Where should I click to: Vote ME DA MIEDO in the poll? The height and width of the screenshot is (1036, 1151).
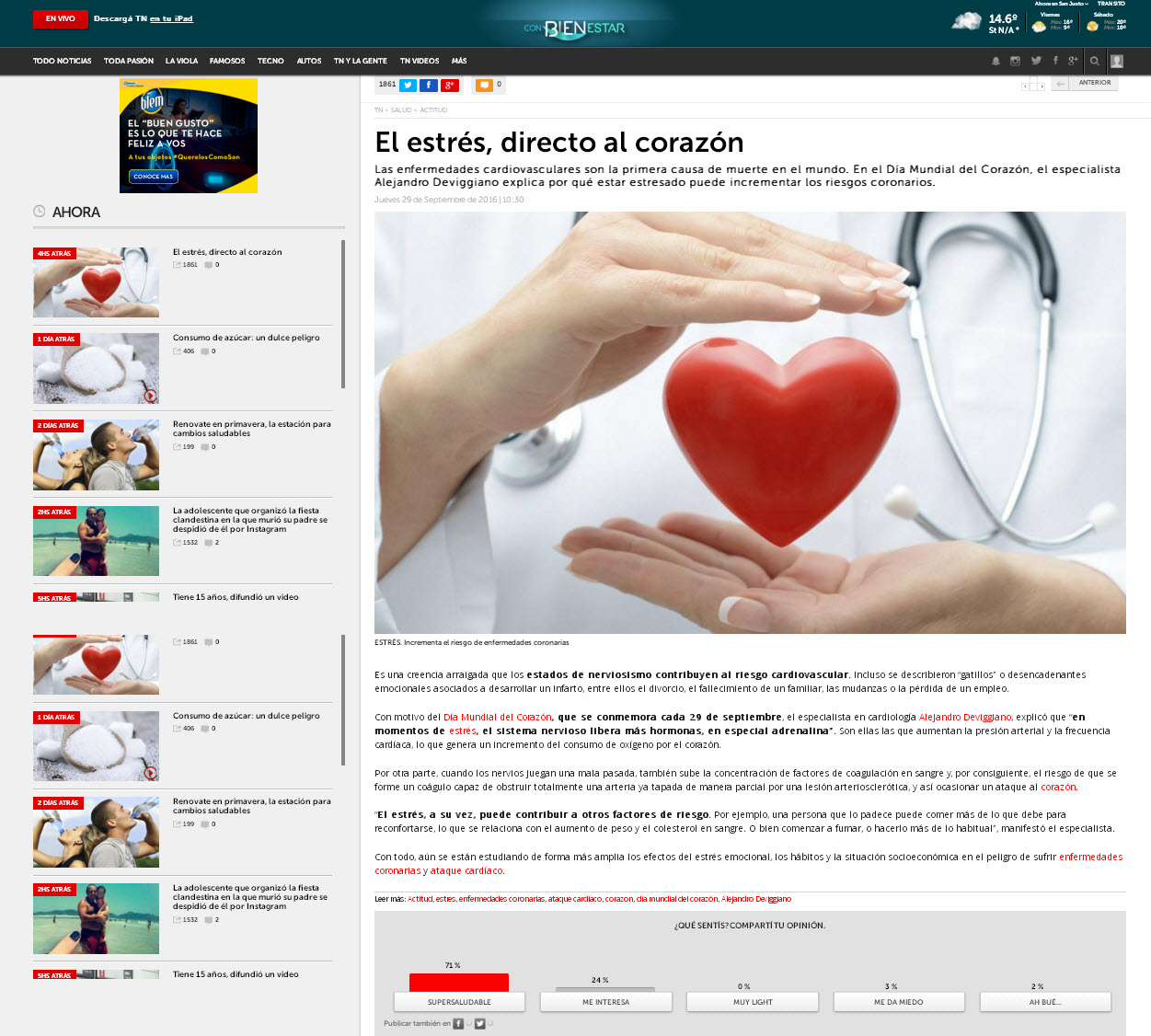point(899,1002)
